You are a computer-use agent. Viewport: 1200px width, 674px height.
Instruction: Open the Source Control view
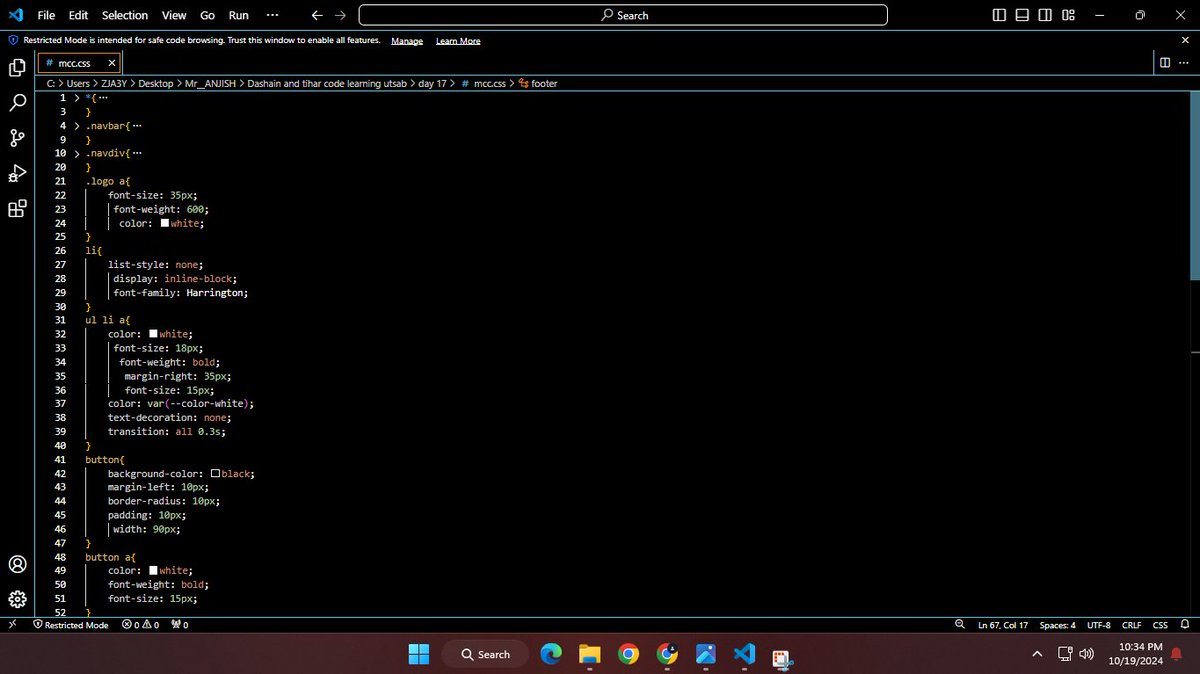point(17,138)
